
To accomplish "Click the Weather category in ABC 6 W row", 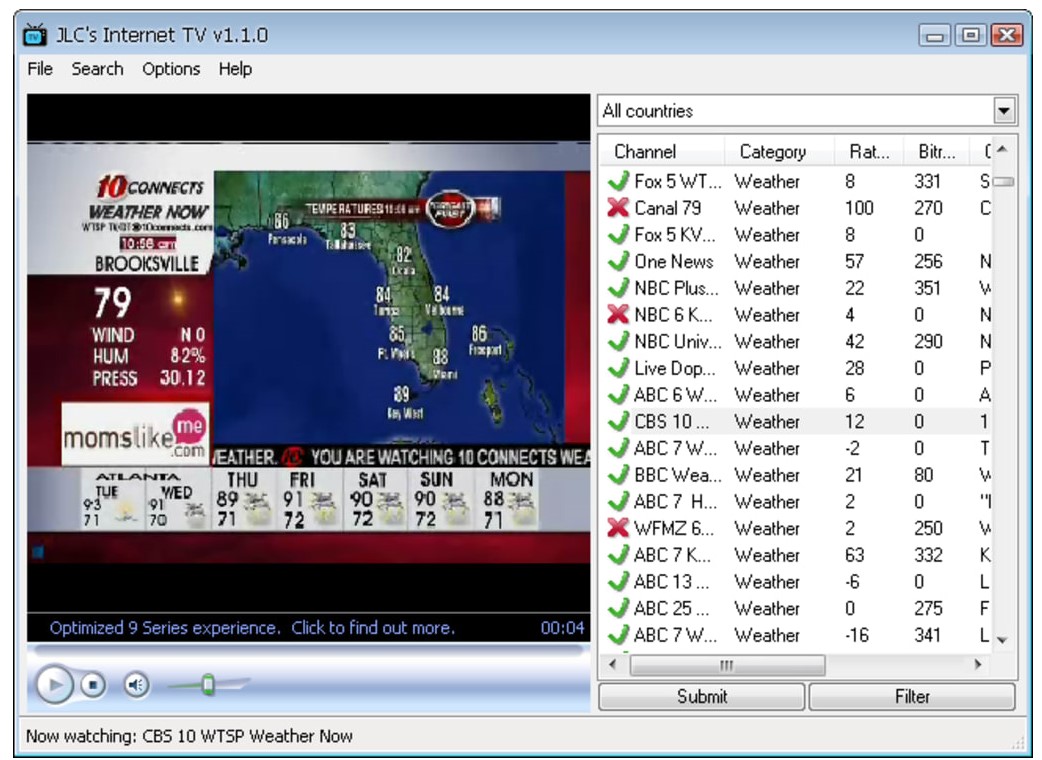I will tap(767, 395).
